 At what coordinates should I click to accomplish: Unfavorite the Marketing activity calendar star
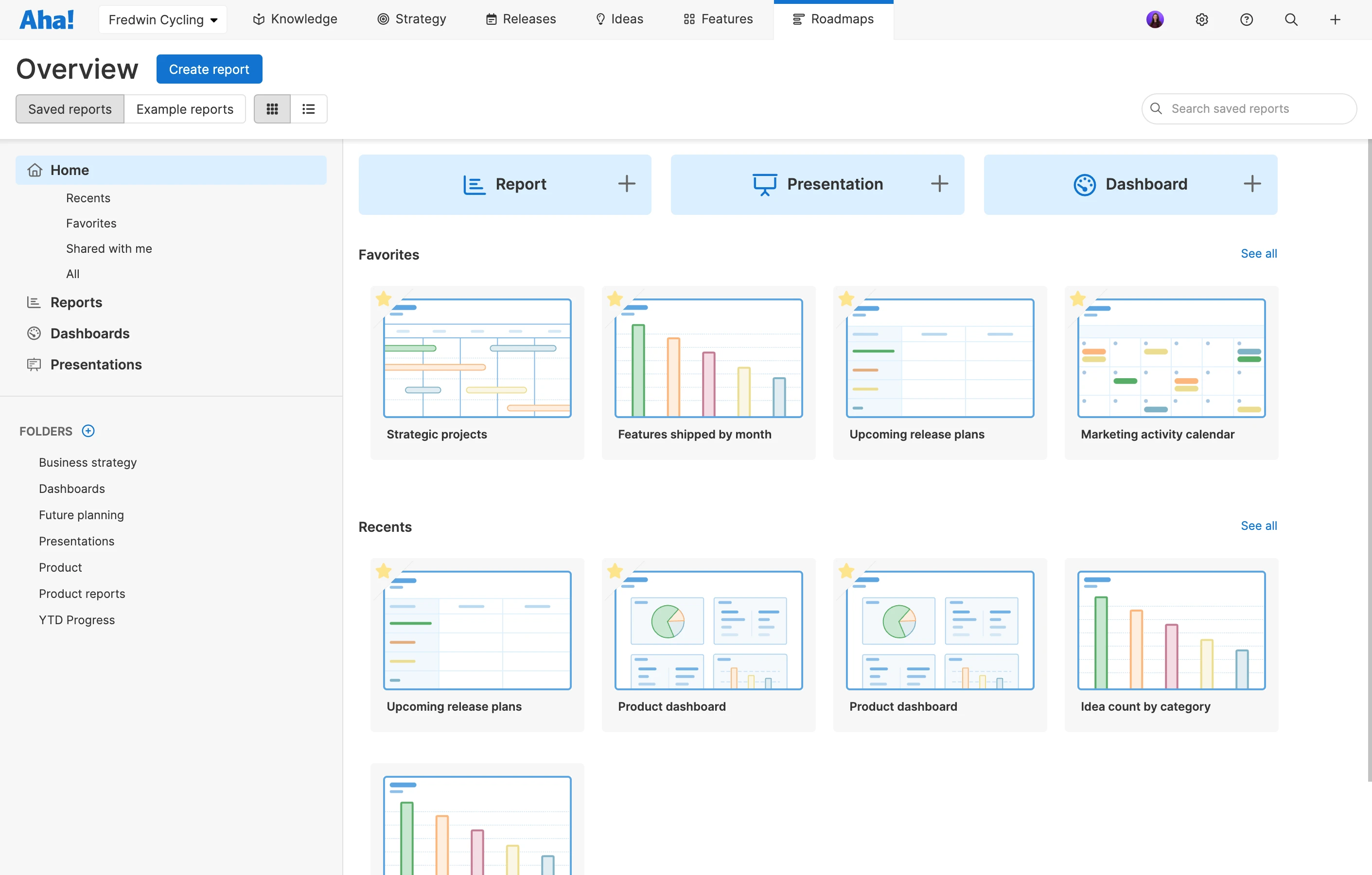pyautogui.click(x=1077, y=298)
